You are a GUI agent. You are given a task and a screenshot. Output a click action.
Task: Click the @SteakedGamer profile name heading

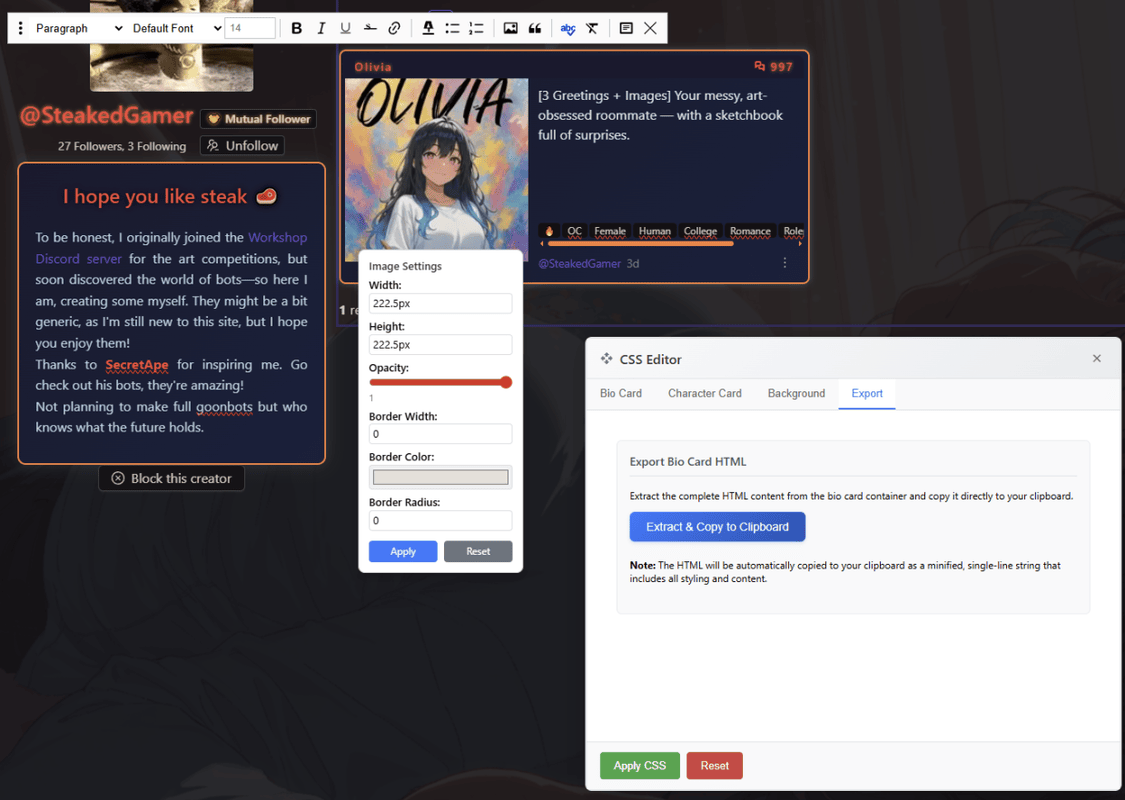tap(107, 116)
